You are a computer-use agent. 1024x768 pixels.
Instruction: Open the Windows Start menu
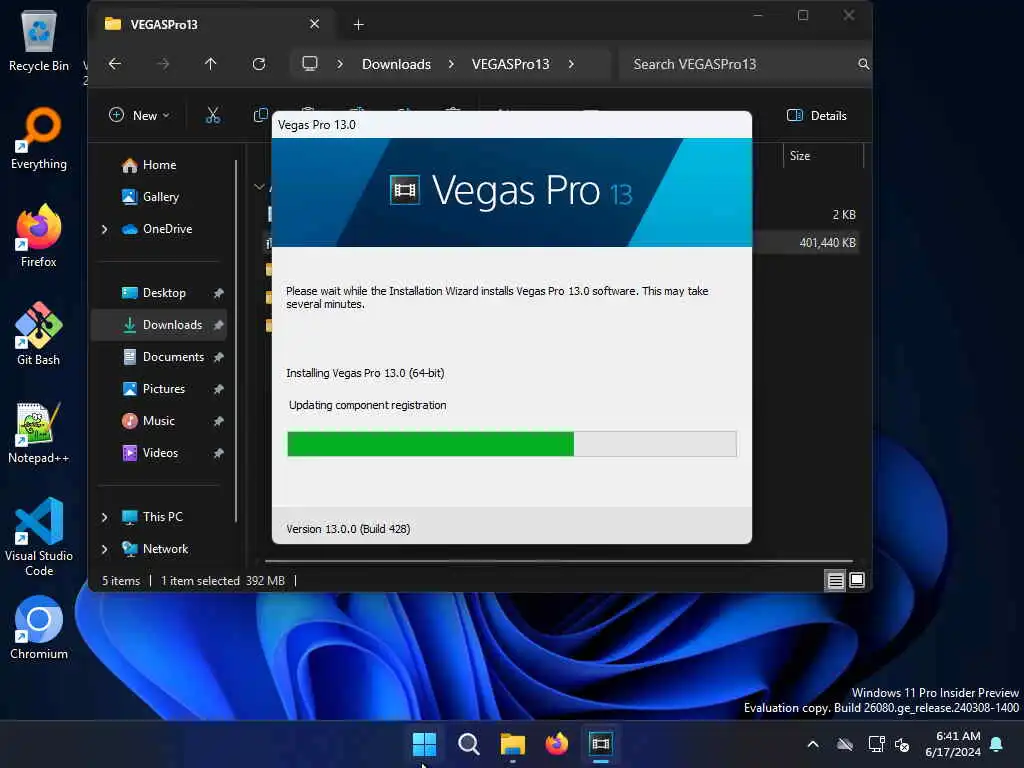coord(424,744)
